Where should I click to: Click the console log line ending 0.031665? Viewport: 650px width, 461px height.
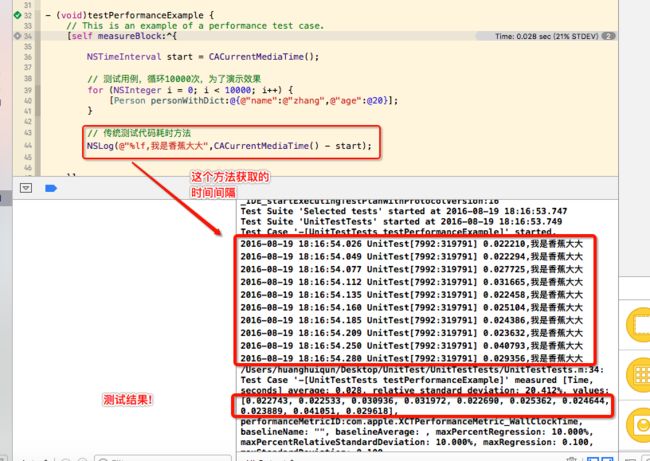tap(412, 282)
